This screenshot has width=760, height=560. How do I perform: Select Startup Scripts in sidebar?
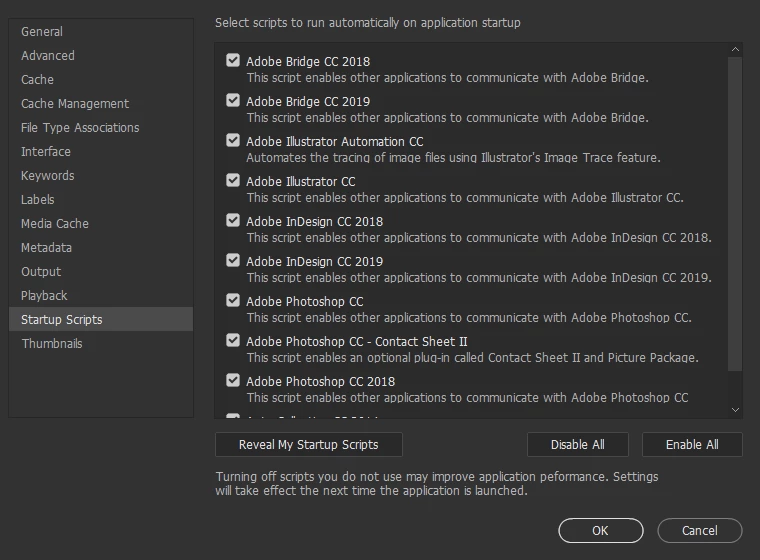(101, 320)
